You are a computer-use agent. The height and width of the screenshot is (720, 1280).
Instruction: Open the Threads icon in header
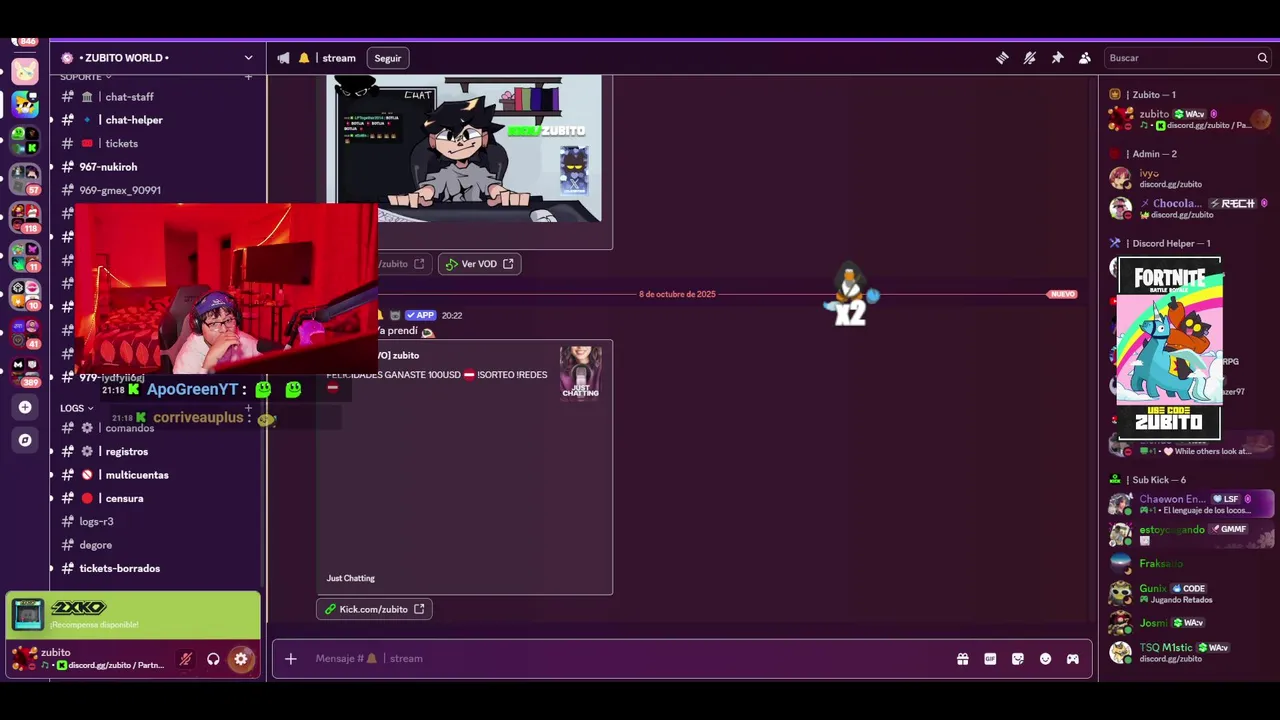tap(1002, 58)
